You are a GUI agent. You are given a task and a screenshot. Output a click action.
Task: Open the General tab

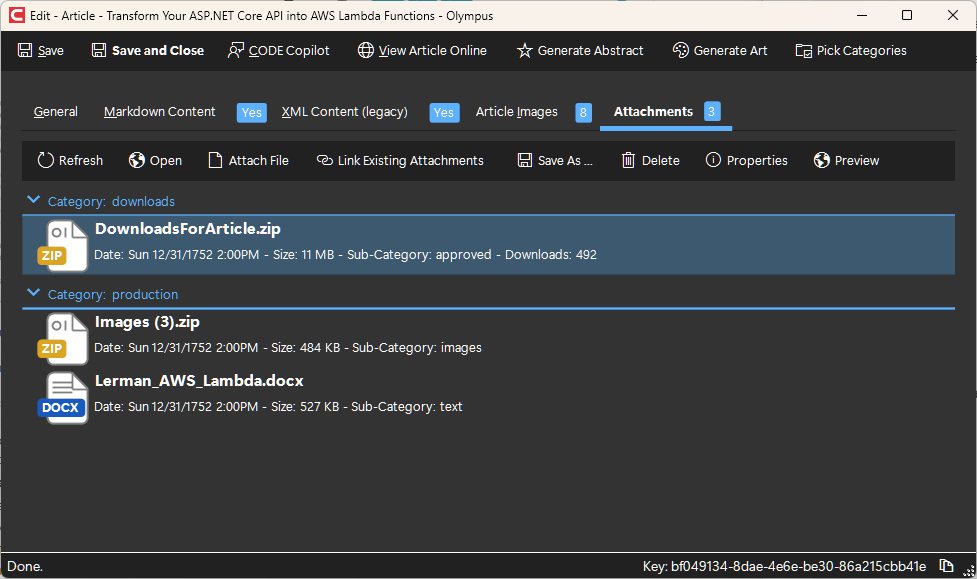55,112
